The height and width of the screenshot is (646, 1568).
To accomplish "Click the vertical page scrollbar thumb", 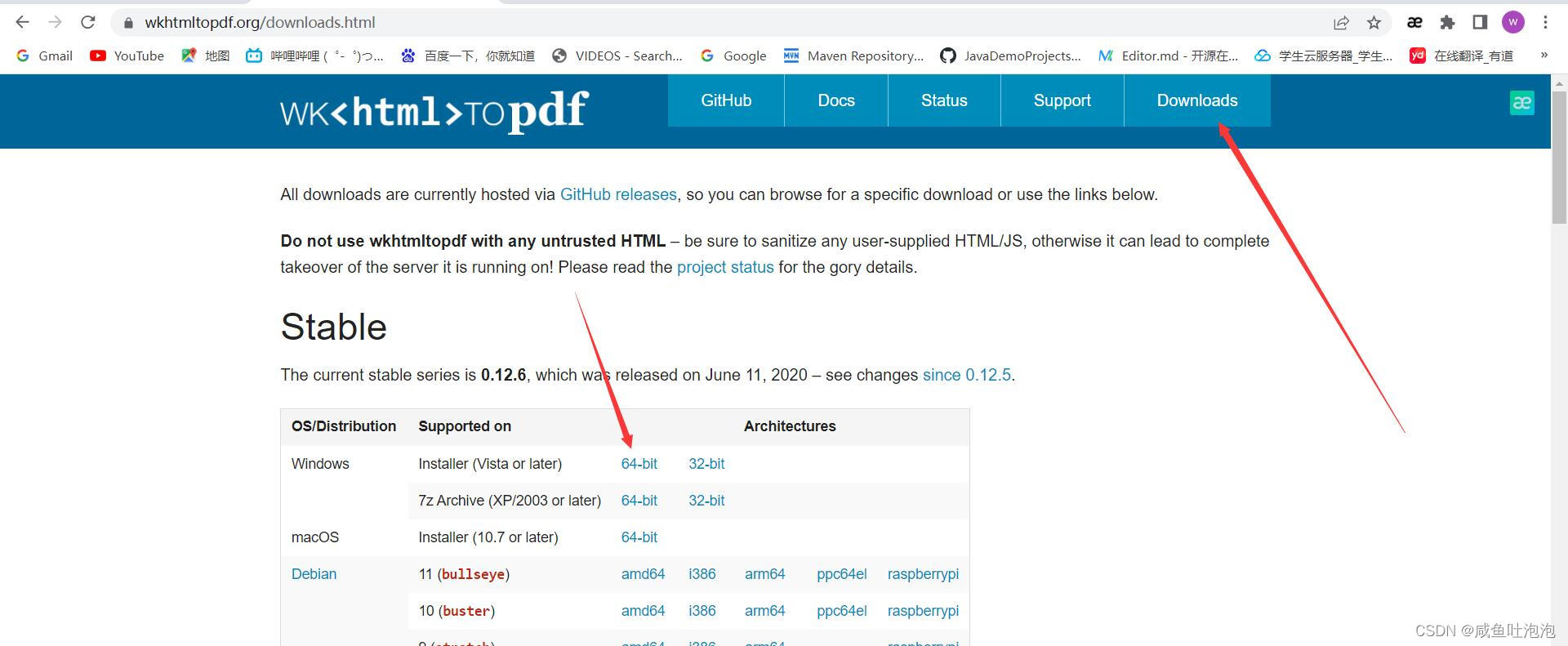I will (1559, 157).
